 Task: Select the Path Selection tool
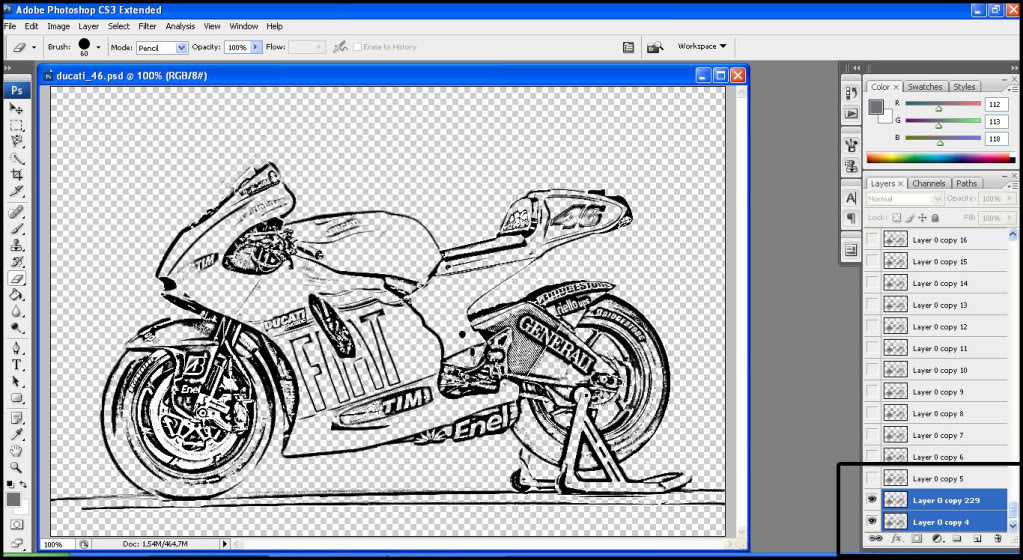coord(16,381)
